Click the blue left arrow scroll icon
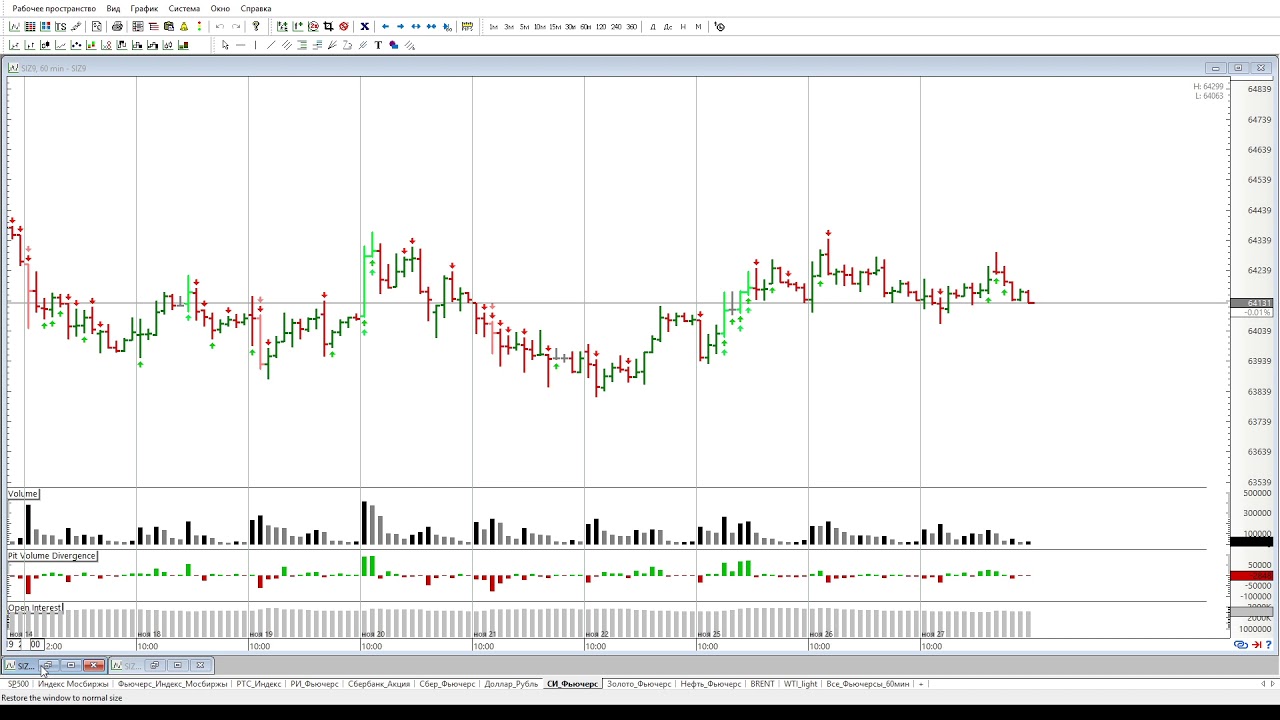Image resolution: width=1280 pixels, height=720 pixels. [x=385, y=26]
